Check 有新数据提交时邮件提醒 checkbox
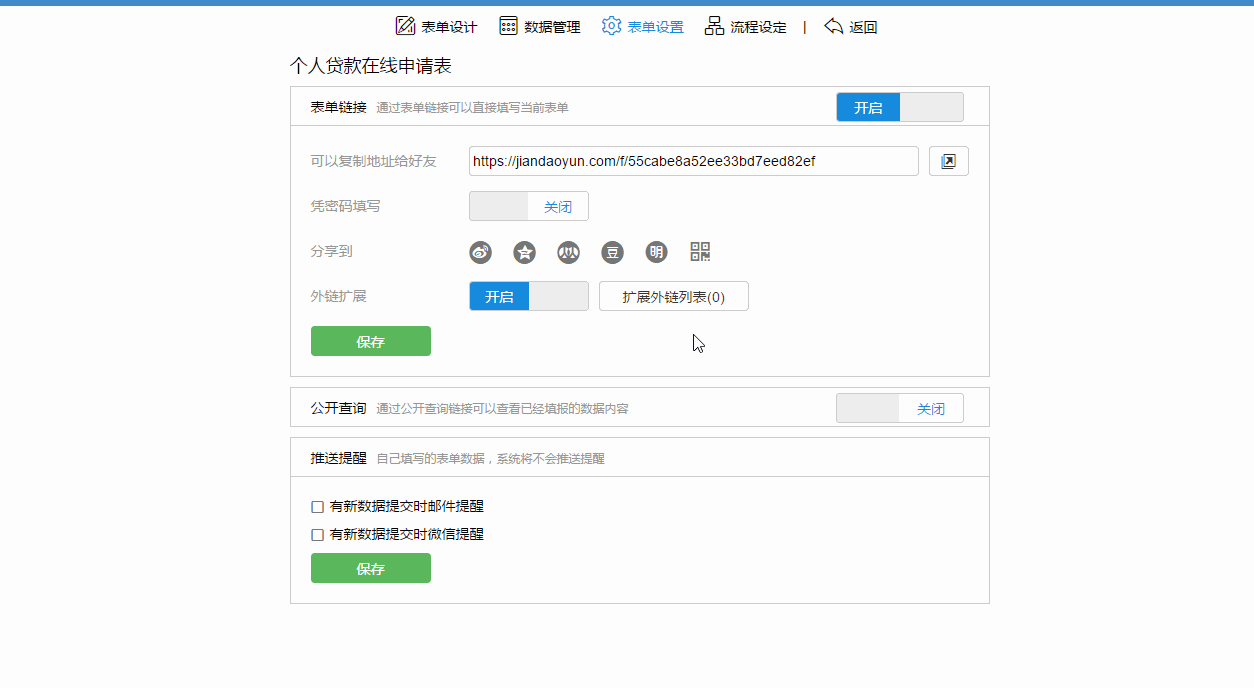This screenshot has width=1254, height=688. point(318,507)
